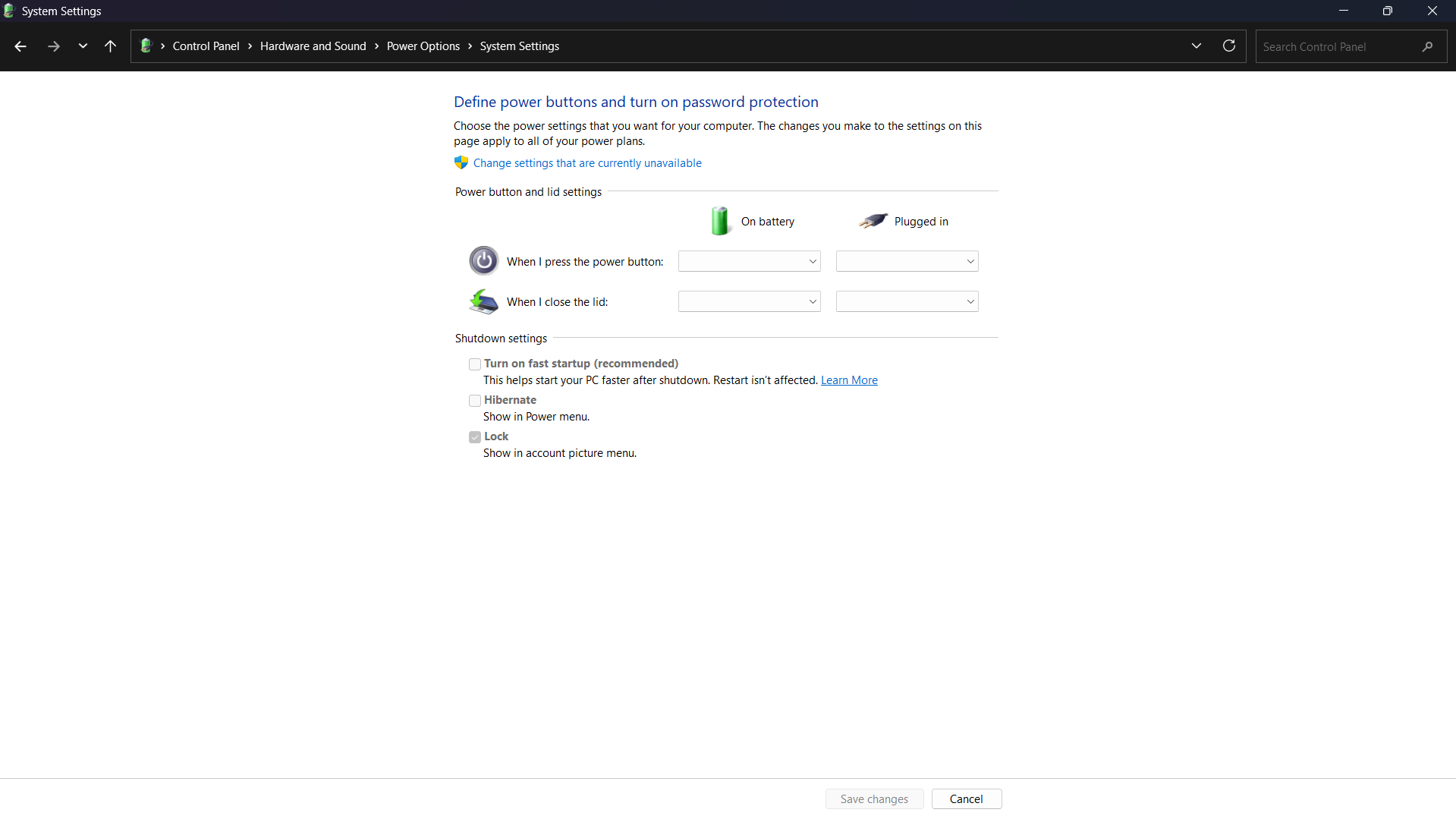Image resolution: width=1456 pixels, height=819 pixels.
Task: Go up one level with up arrow
Action: coord(110,46)
